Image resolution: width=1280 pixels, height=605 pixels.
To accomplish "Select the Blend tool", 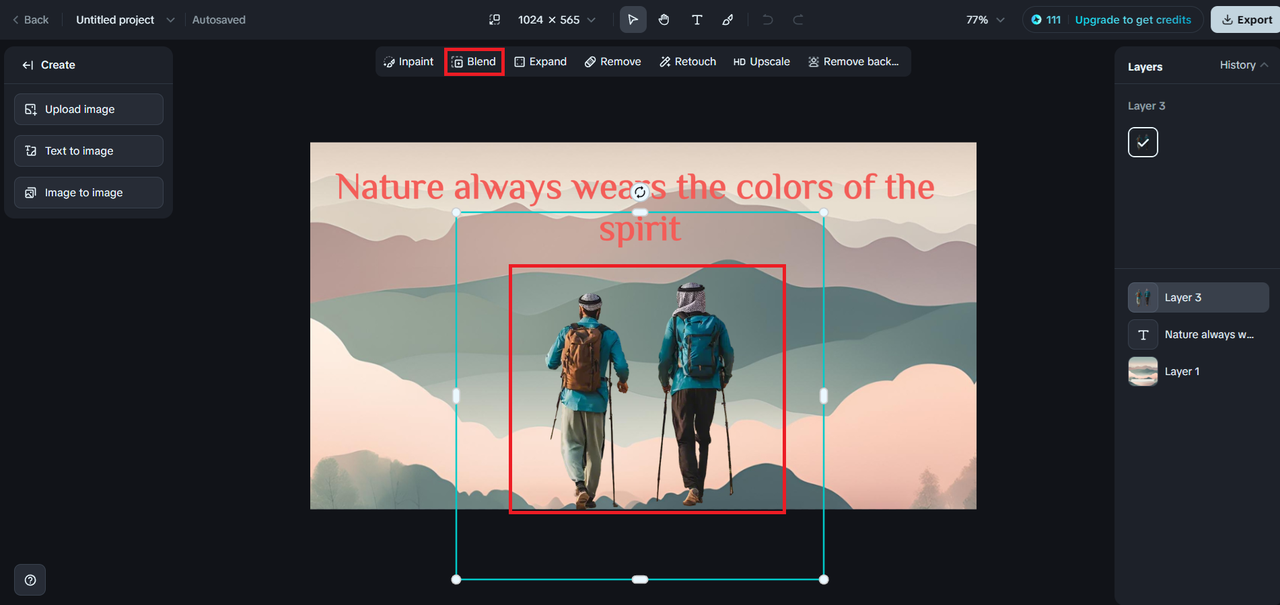I will point(473,62).
